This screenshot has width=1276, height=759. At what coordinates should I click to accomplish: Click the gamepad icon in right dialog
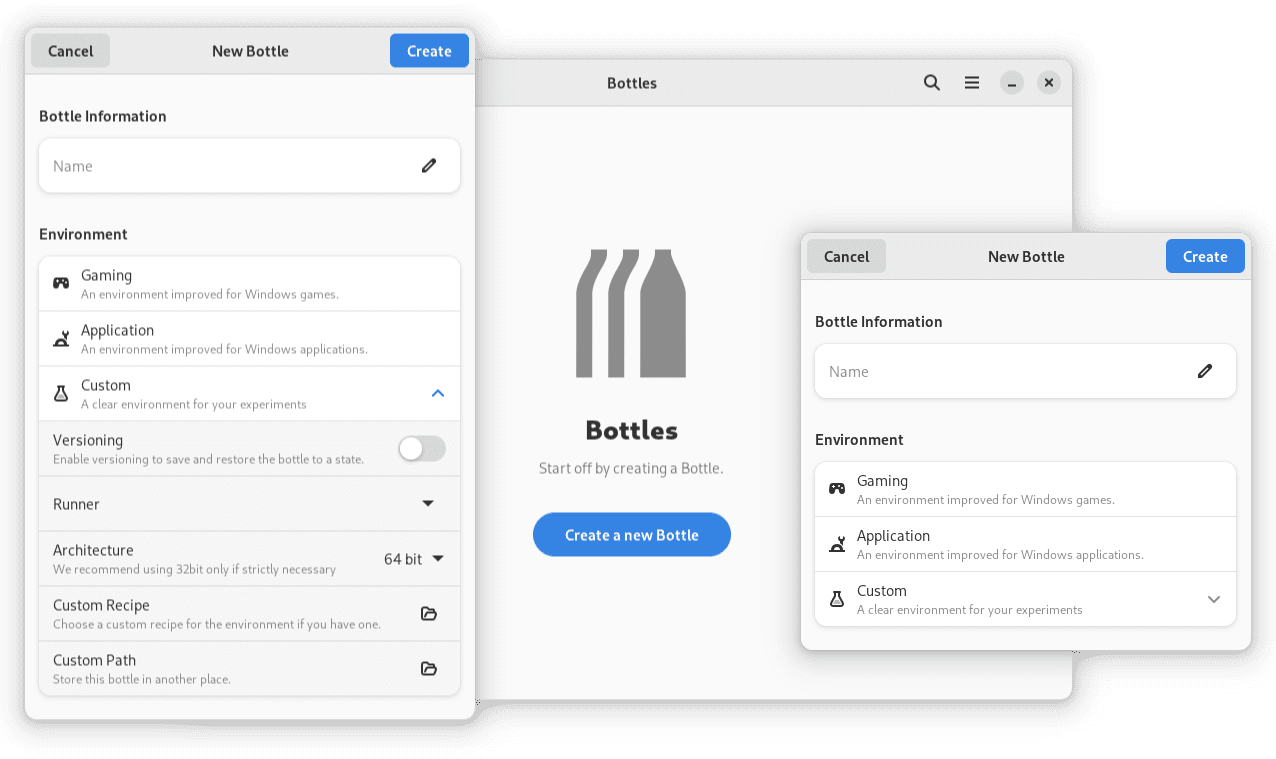click(837, 489)
